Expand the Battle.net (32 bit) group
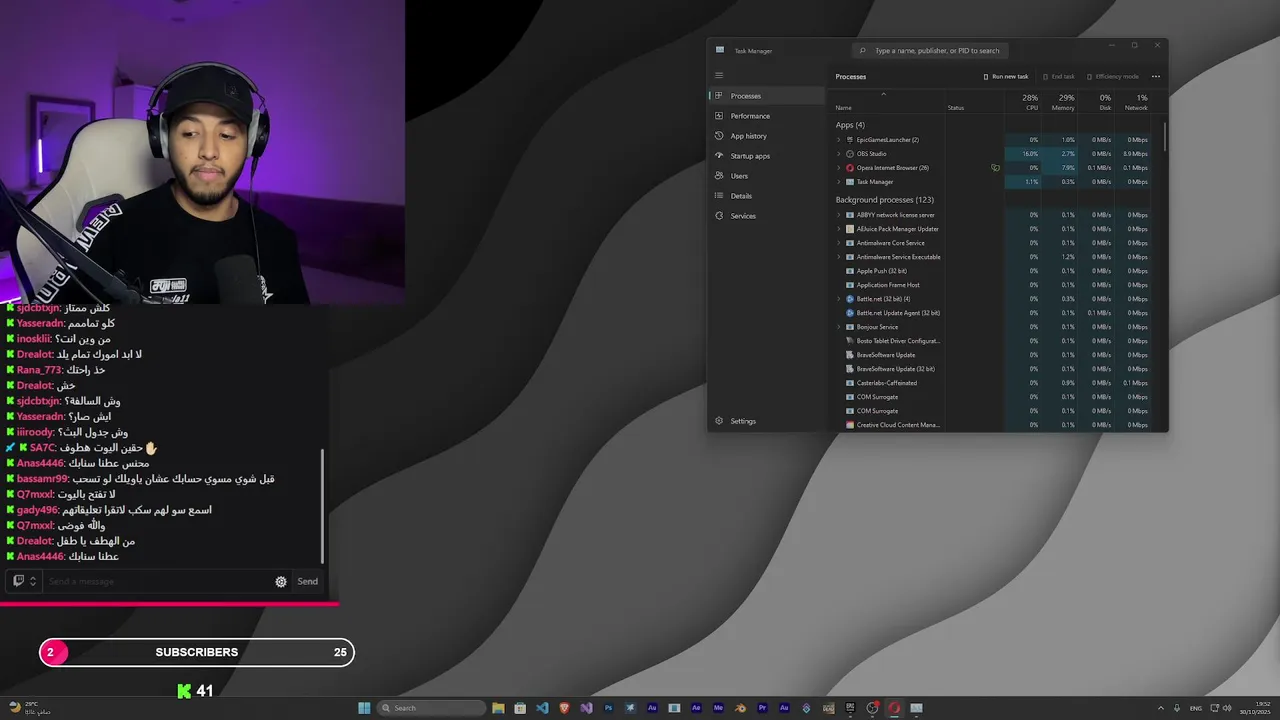 coord(839,299)
